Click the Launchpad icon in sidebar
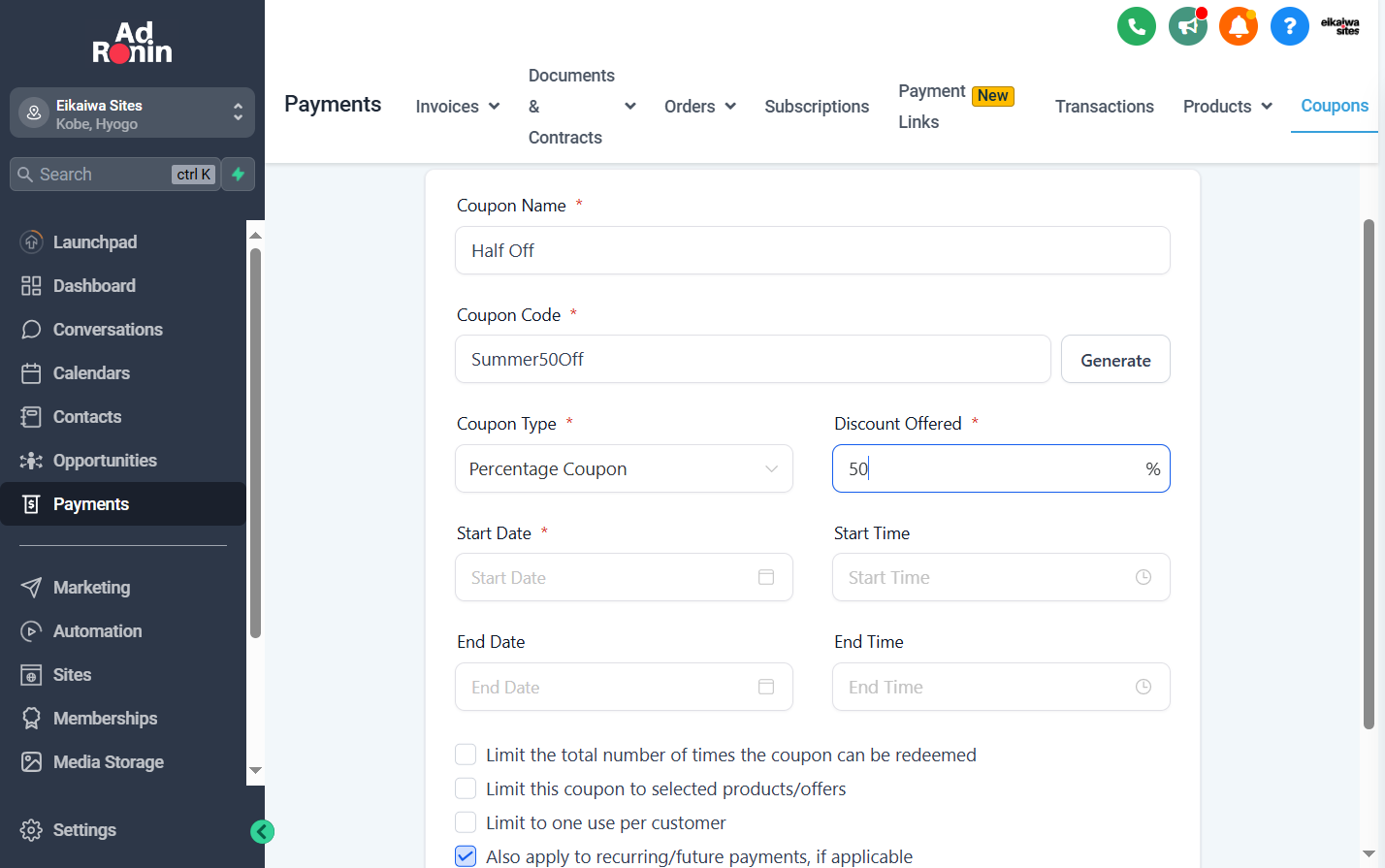This screenshot has height=868, width=1385. coord(31,242)
